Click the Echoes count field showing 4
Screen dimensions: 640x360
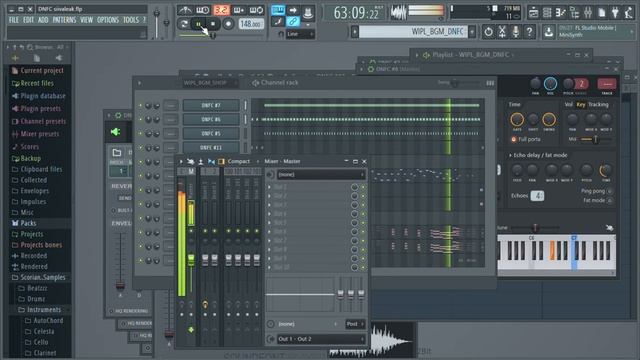pyautogui.click(x=537, y=196)
